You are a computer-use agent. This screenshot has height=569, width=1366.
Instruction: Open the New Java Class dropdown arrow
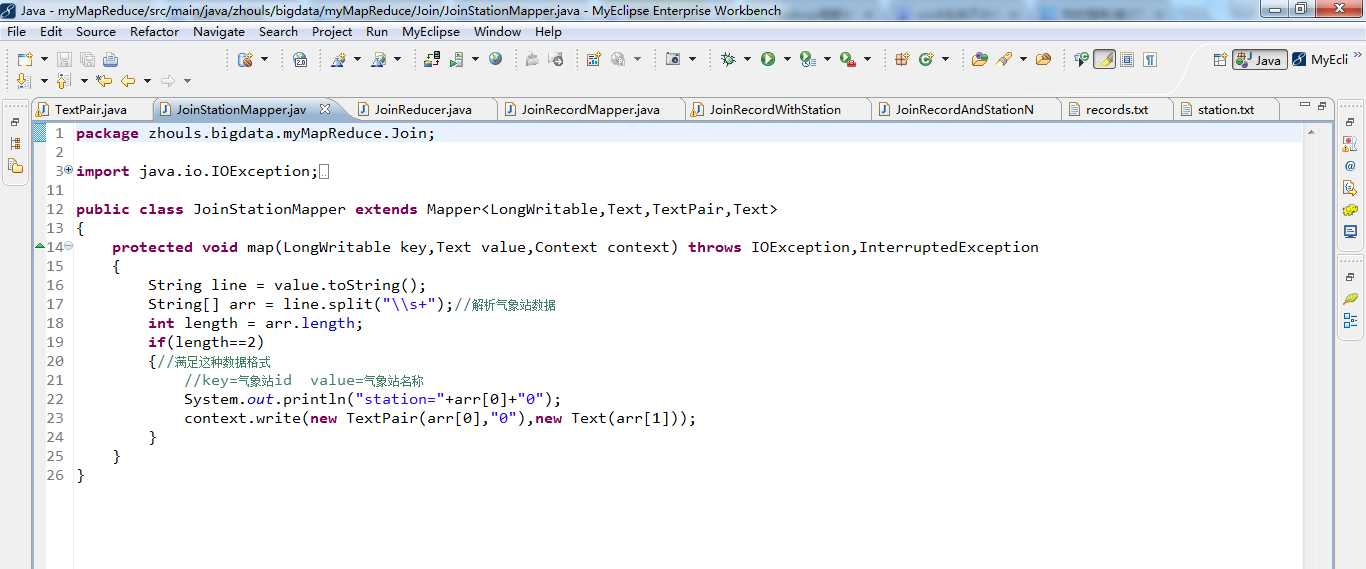click(945, 59)
